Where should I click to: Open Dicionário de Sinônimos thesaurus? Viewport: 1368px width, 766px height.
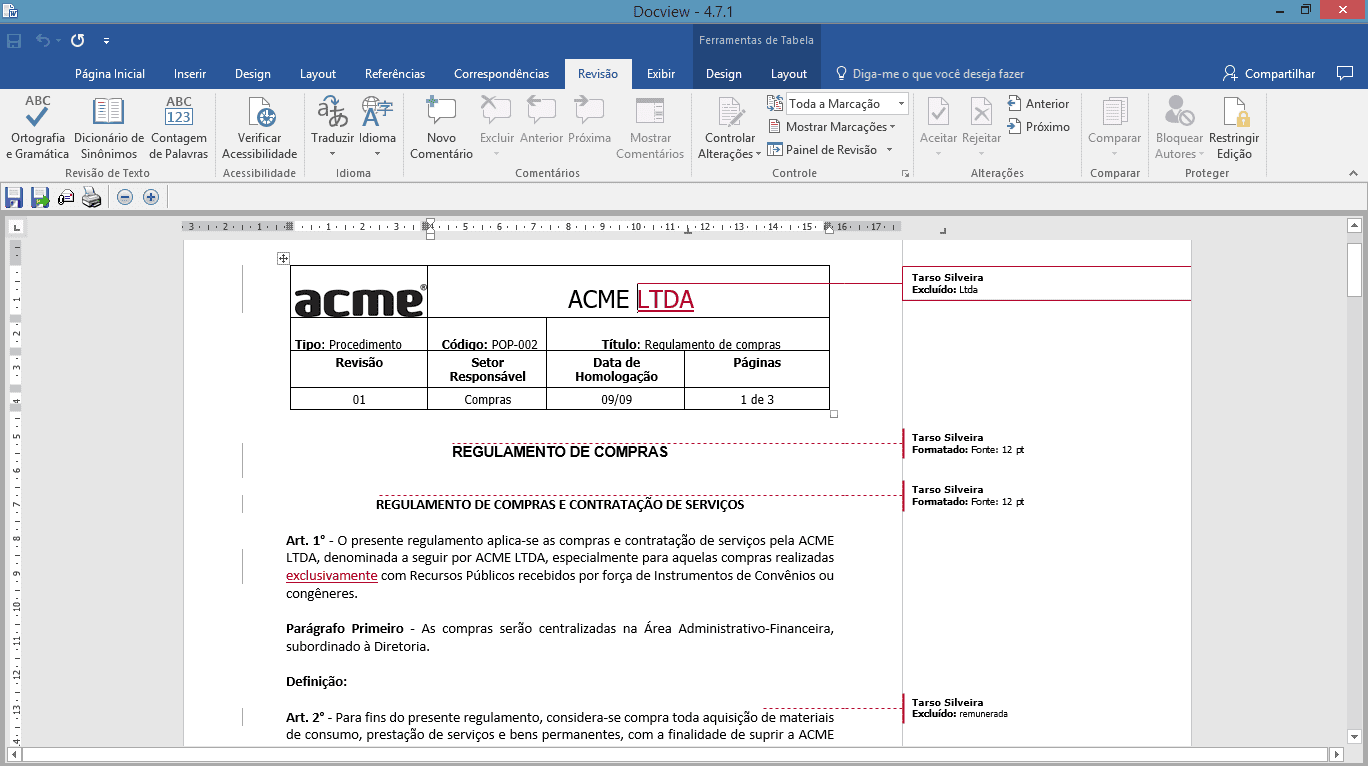(x=109, y=127)
